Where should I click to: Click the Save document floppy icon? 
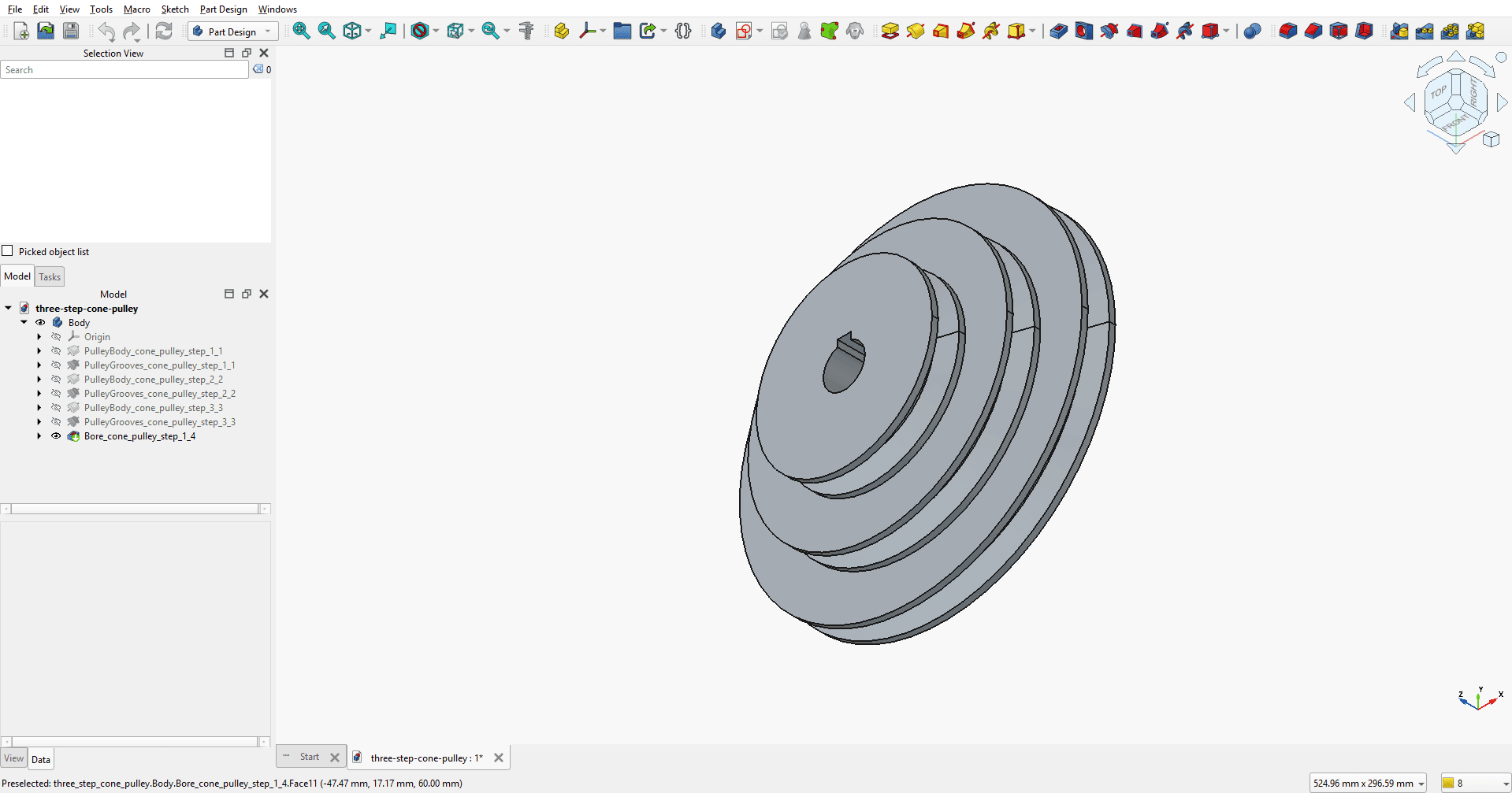pyautogui.click(x=71, y=31)
